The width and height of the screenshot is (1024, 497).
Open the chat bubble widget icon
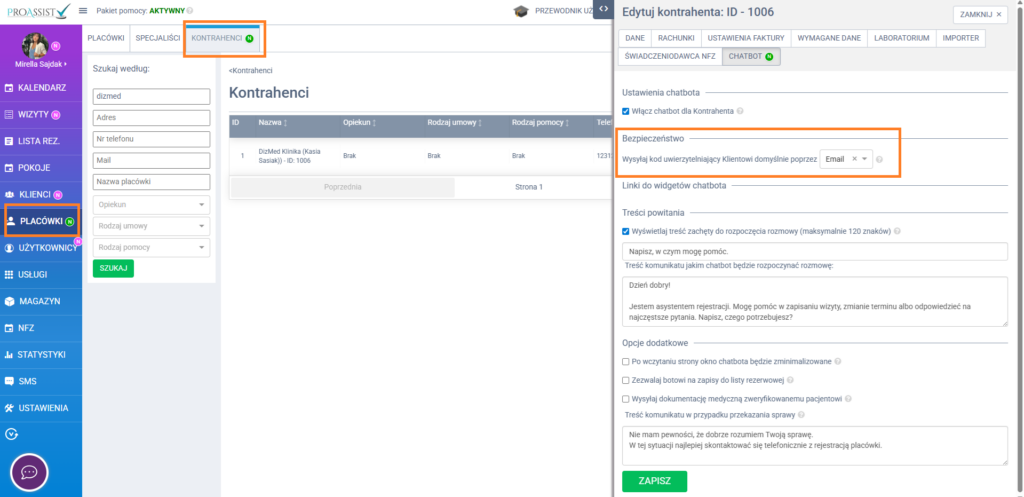click(29, 471)
